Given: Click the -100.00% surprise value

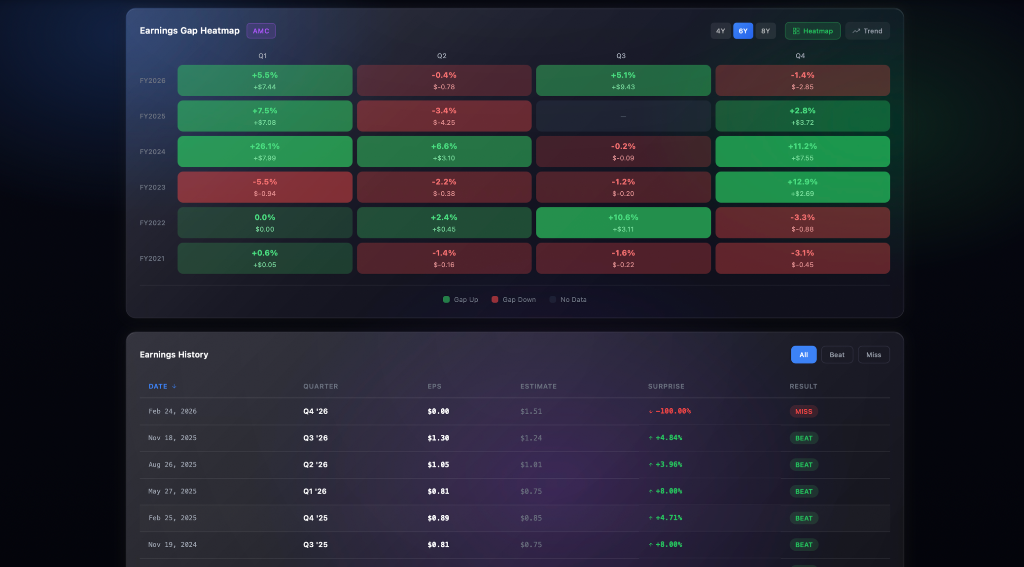Looking at the screenshot, I should [x=673, y=412].
